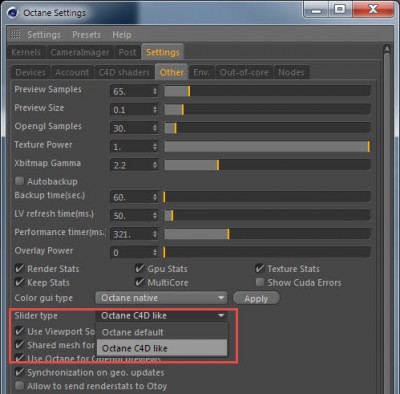Click the Texture Power stepper arrows
This screenshot has height=394, width=400.
[x=155, y=146]
